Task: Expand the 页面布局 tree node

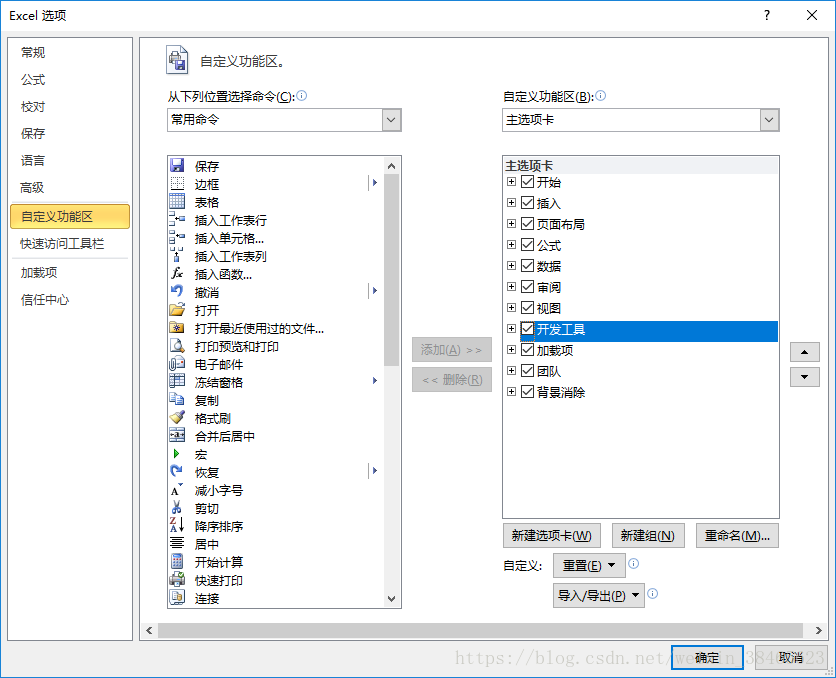Action: tap(511, 224)
